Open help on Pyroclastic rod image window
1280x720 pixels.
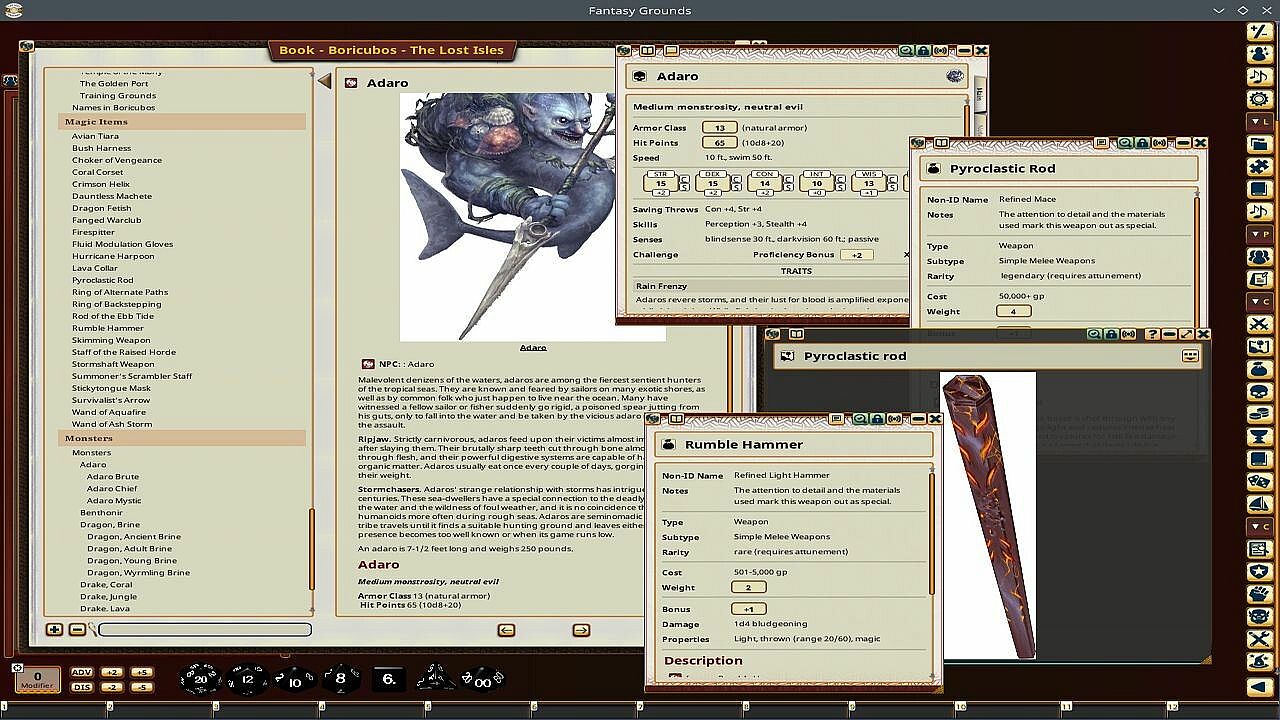1153,334
